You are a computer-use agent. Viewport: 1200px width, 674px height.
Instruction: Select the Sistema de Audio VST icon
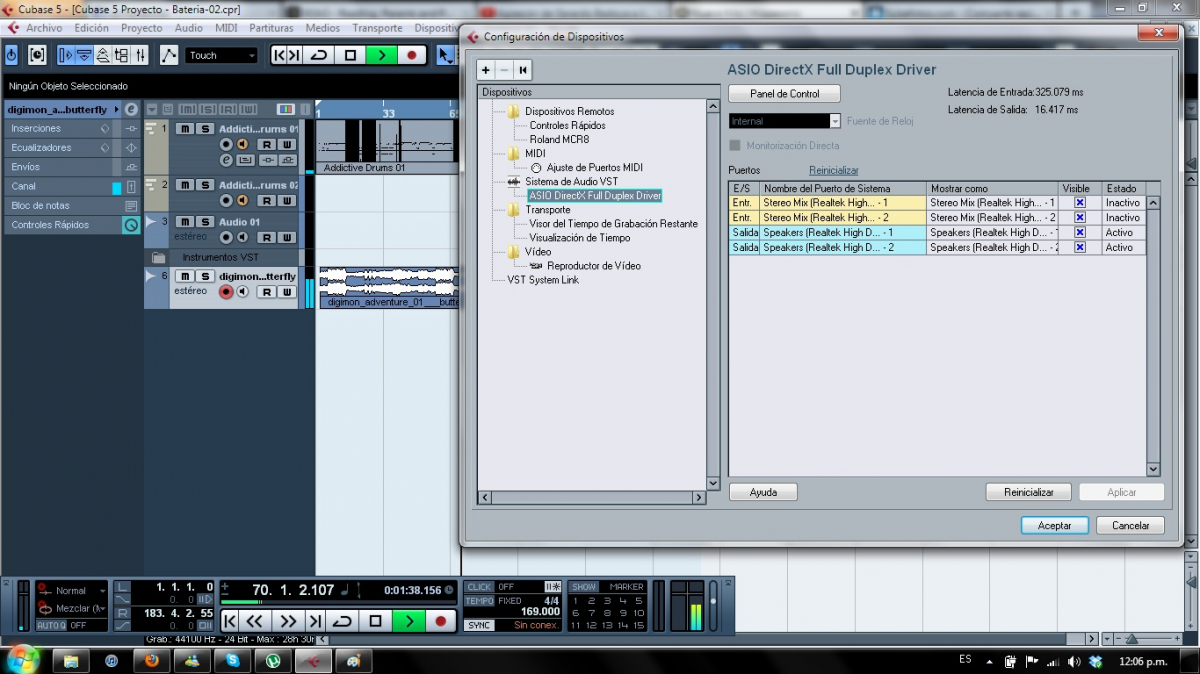513,182
